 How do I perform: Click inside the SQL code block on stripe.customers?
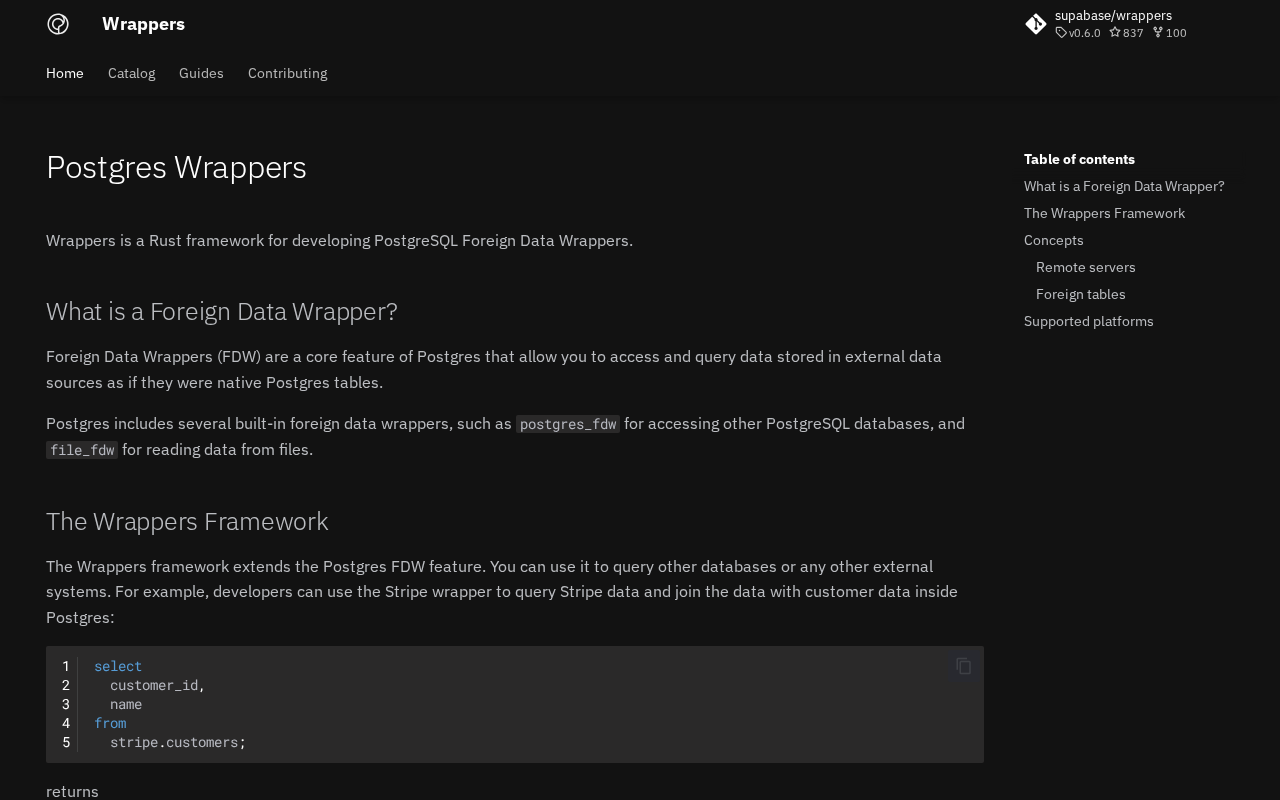click(x=177, y=742)
